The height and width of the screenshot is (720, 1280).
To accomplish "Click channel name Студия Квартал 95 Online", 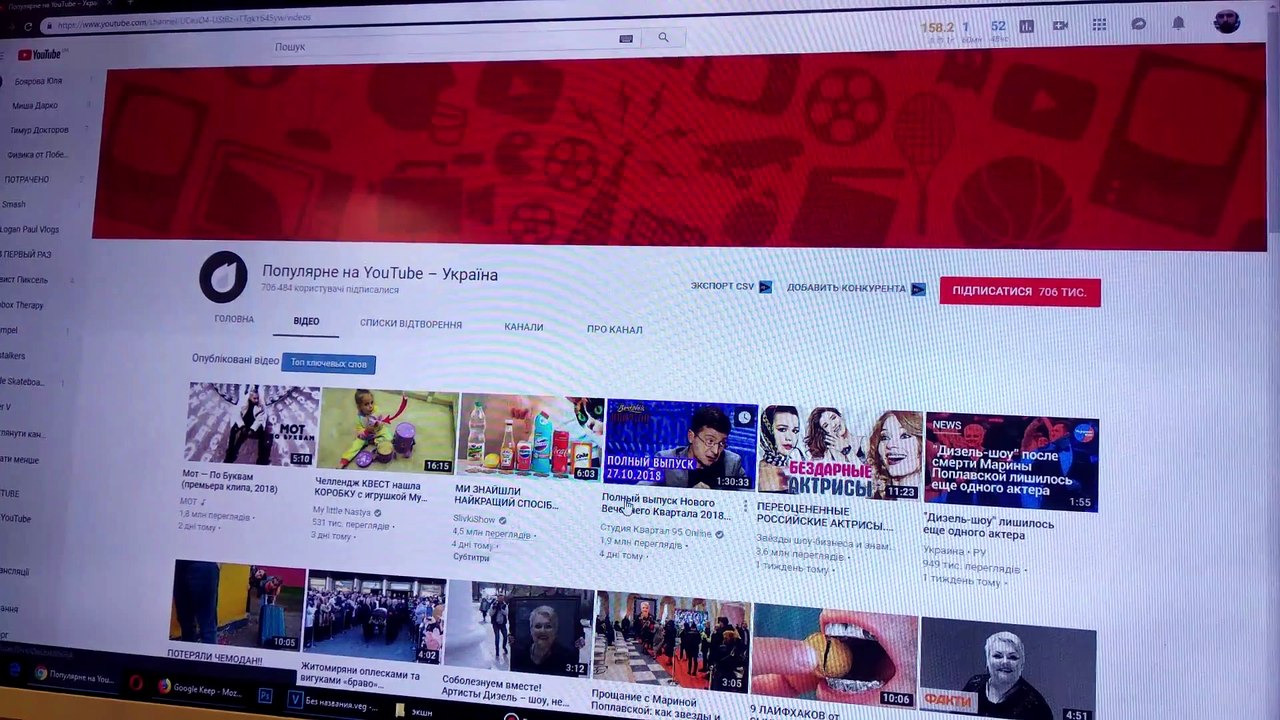I will [656, 530].
